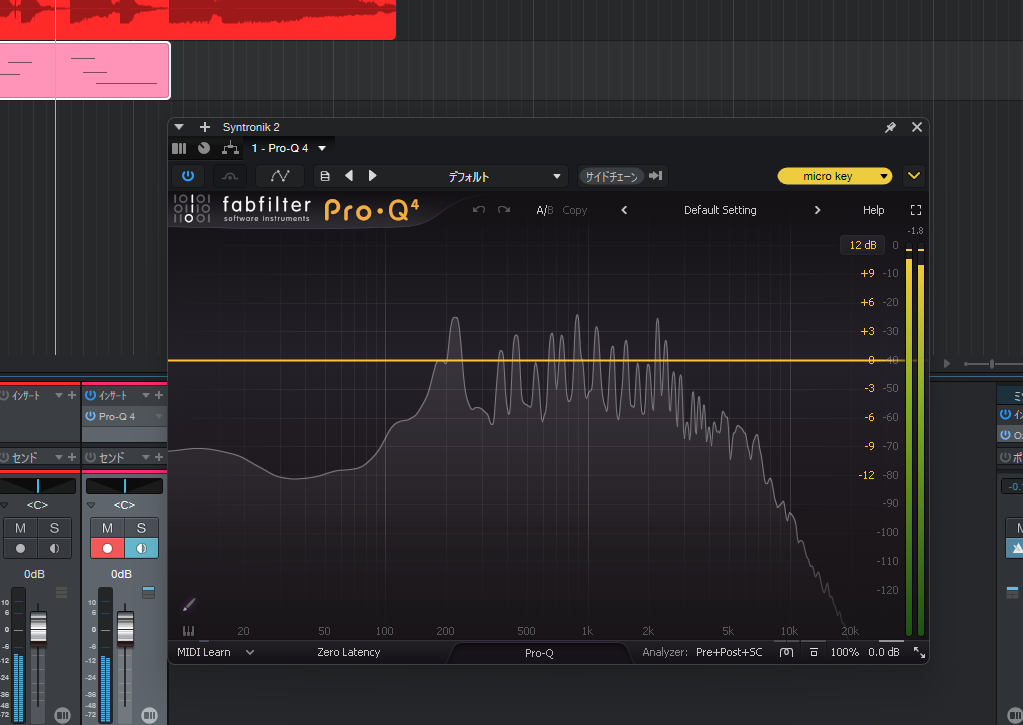Open the Zero Latency processing mode menu
The height and width of the screenshot is (725, 1023).
pyautogui.click(x=348, y=652)
